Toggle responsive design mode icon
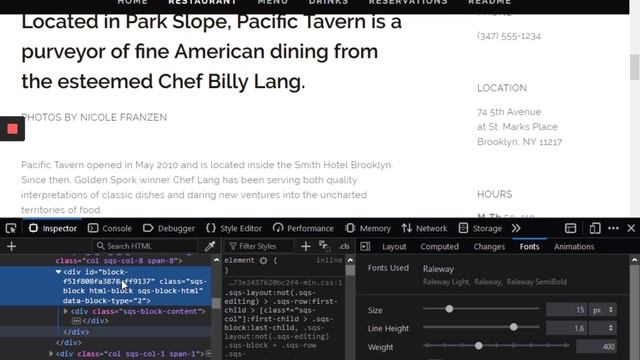 pos(595,228)
